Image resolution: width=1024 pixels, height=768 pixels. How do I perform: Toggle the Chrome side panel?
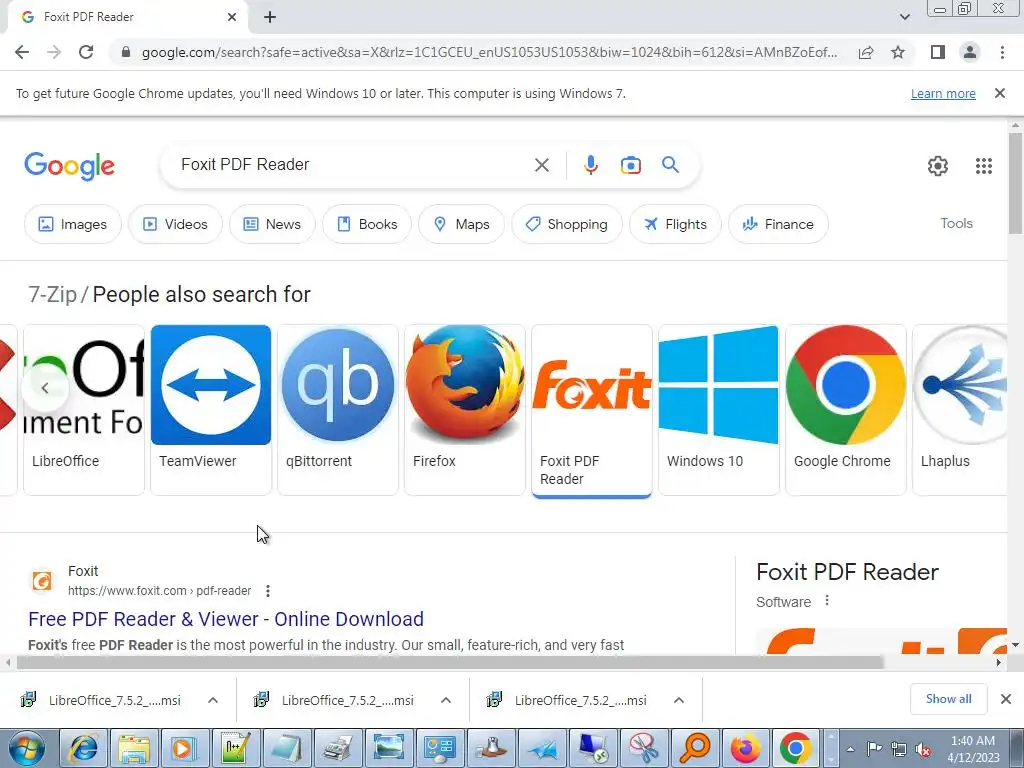[x=938, y=52]
